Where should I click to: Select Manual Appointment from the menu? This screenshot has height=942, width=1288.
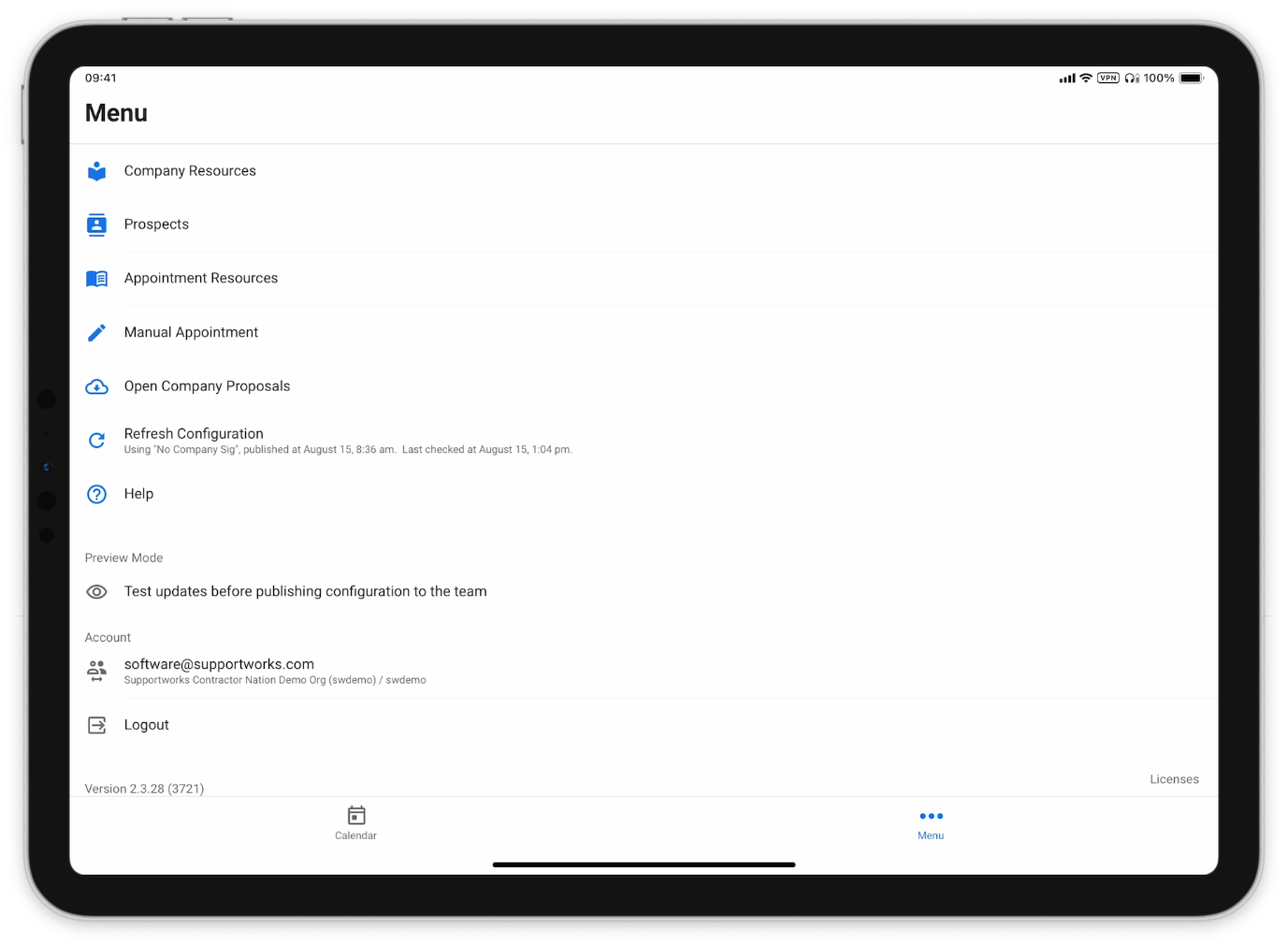[x=644, y=332]
